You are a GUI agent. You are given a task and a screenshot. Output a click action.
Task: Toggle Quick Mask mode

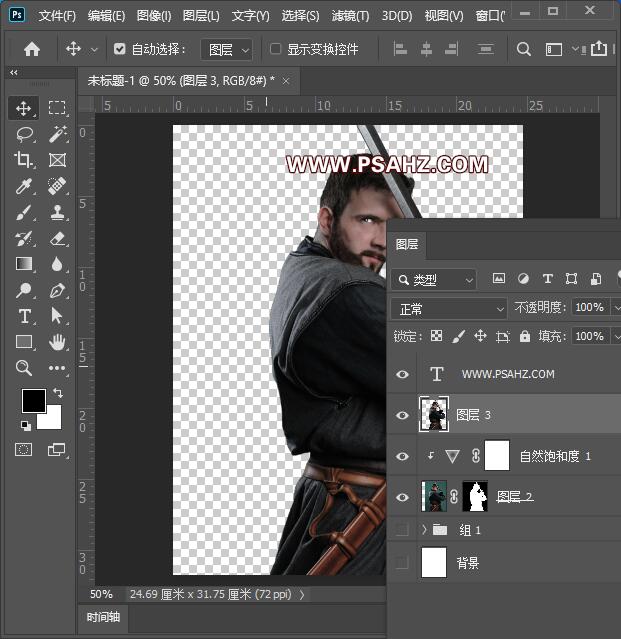coord(24,450)
